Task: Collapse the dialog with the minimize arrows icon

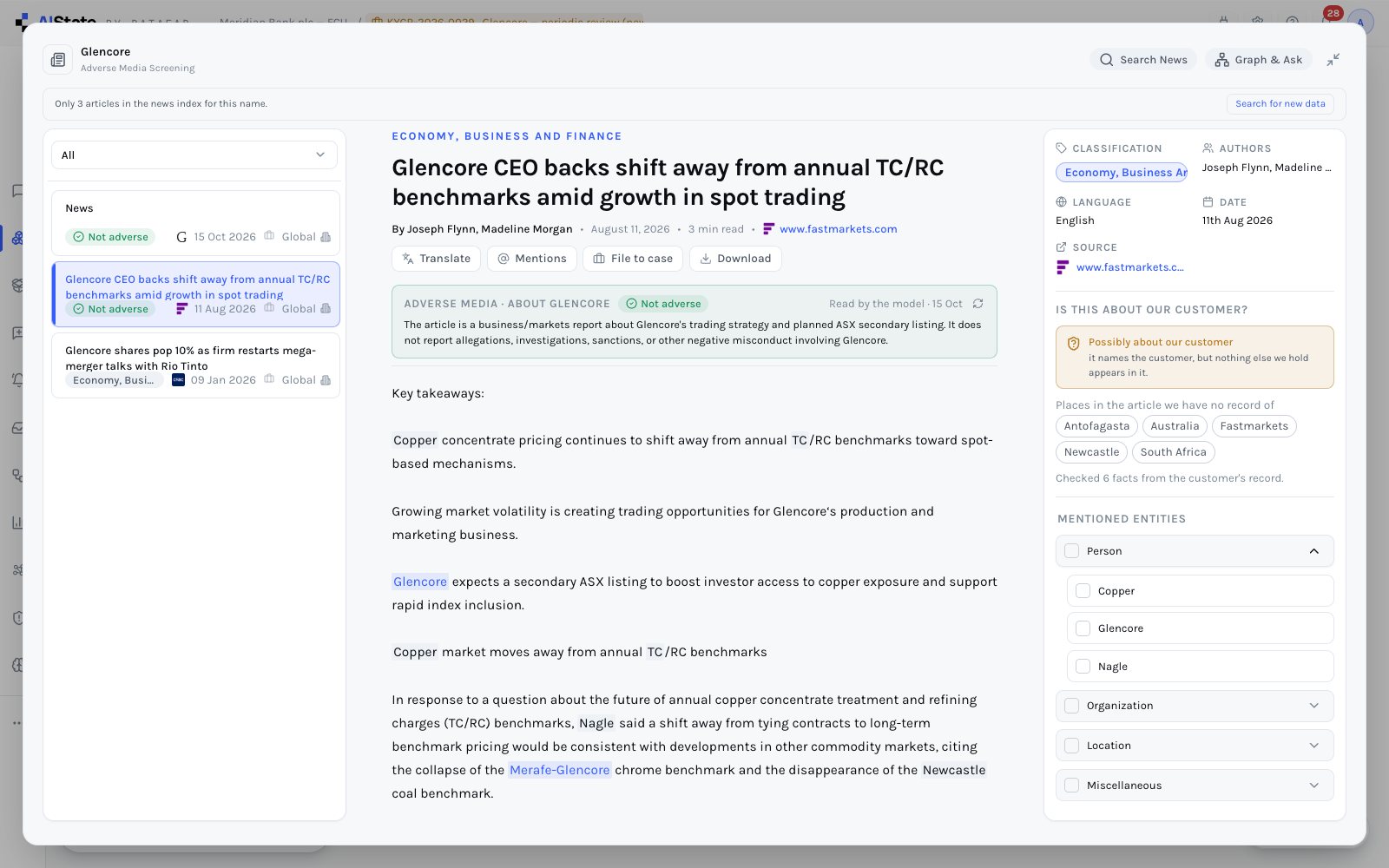Action: click(1333, 60)
